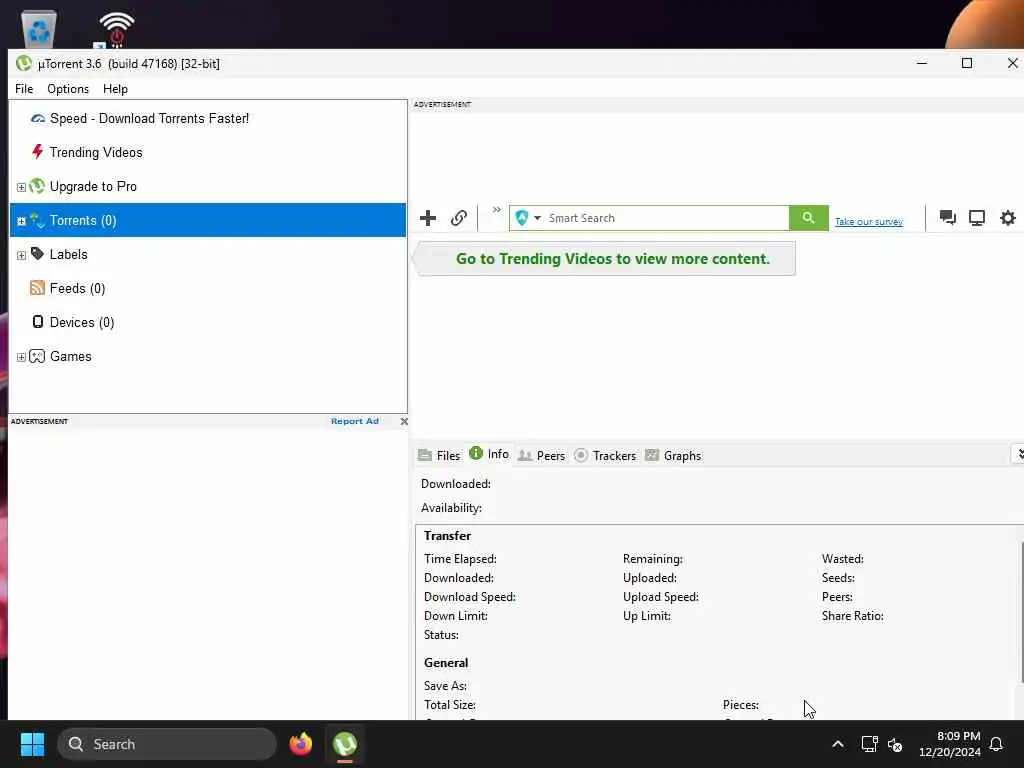Click the Devices phone icon
Viewport: 1024px width, 768px height.
click(x=38, y=321)
